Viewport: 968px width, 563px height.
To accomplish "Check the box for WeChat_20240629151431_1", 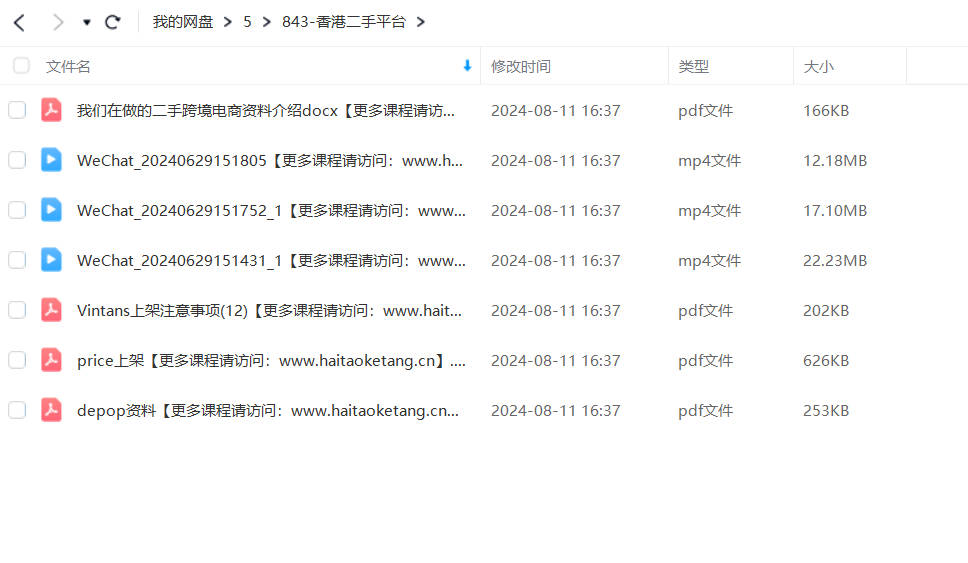I will pos(17,261).
